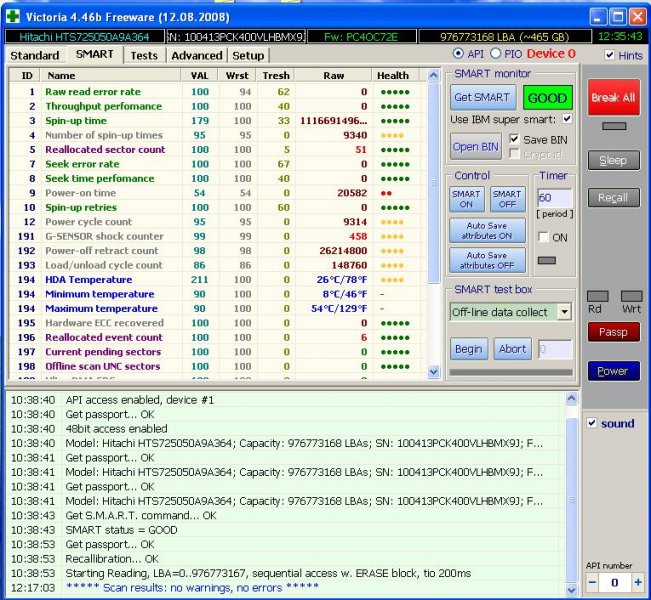
Task: Enable the Timer ON checkbox
Action: (x=543, y=237)
